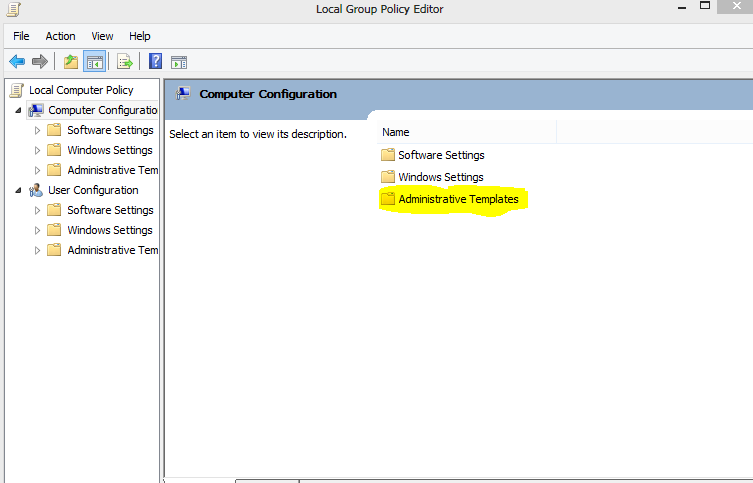Expand Windows Settings under User Configuration
This screenshot has height=483, width=753.
coord(37,230)
